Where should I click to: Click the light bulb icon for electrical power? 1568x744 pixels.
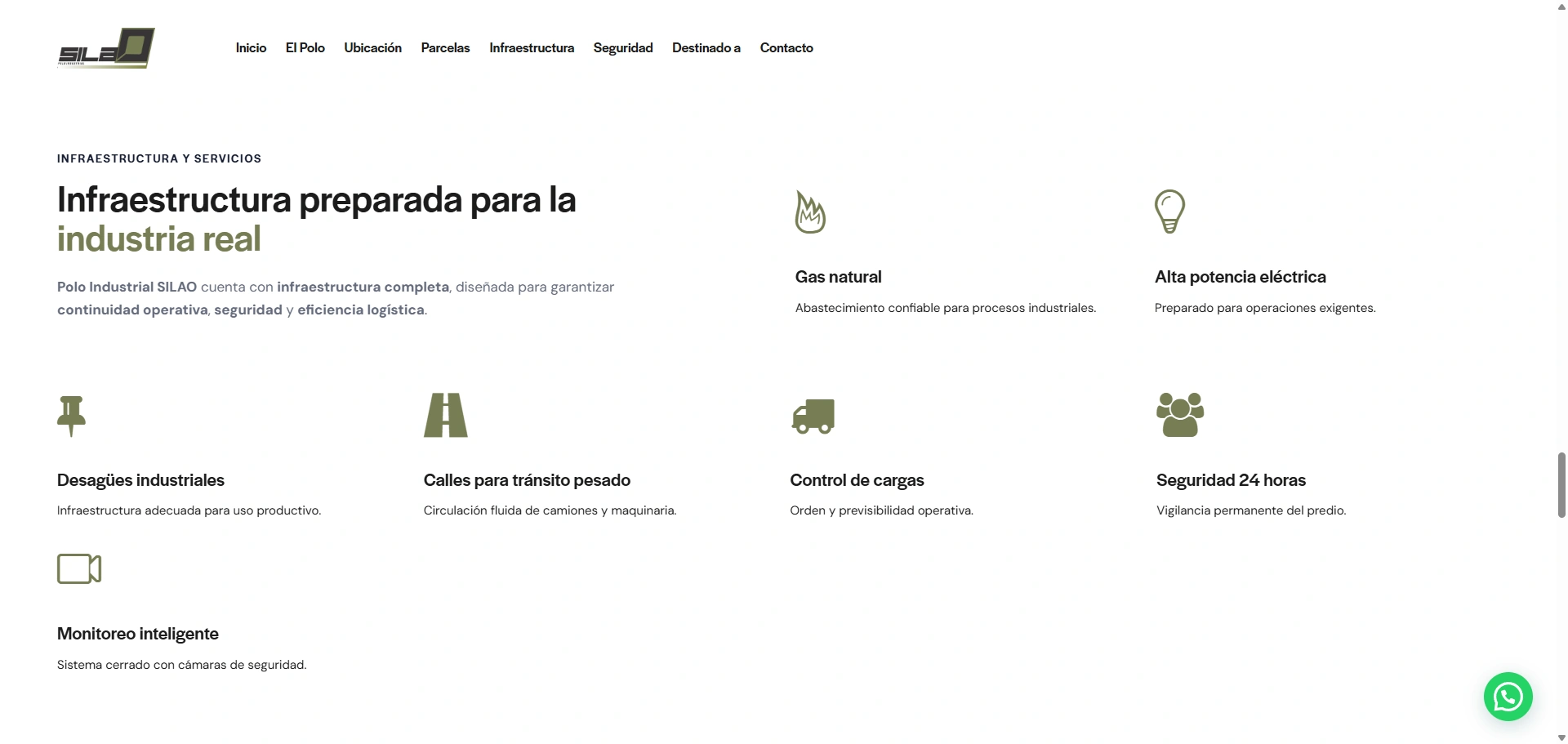click(x=1169, y=212)
